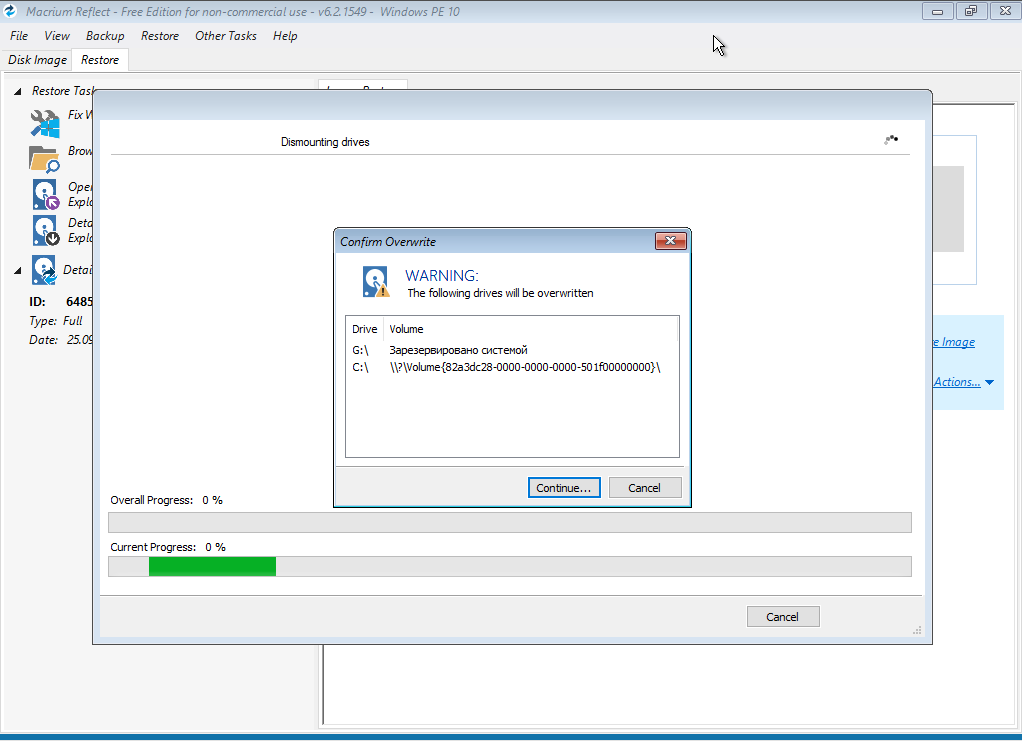Click the progress window resize grip
The height and width of the screenshot is (741, 1022).
917,630
